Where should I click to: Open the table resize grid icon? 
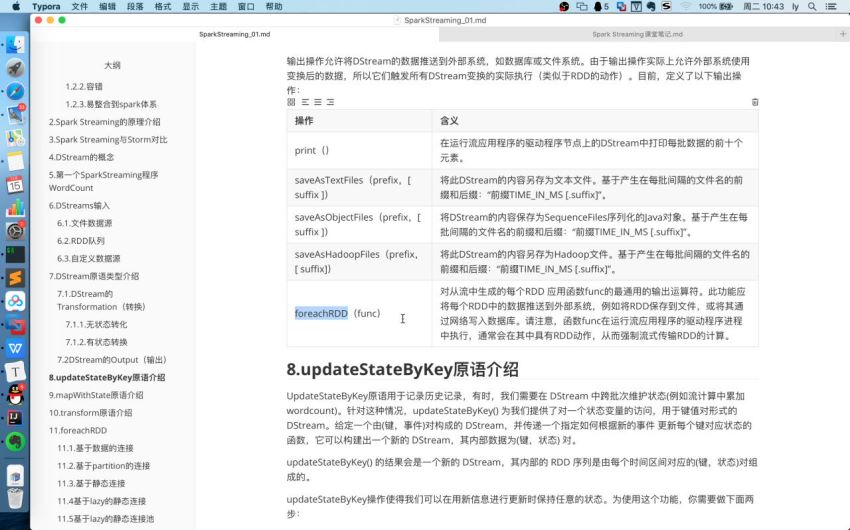click(291, 102)
